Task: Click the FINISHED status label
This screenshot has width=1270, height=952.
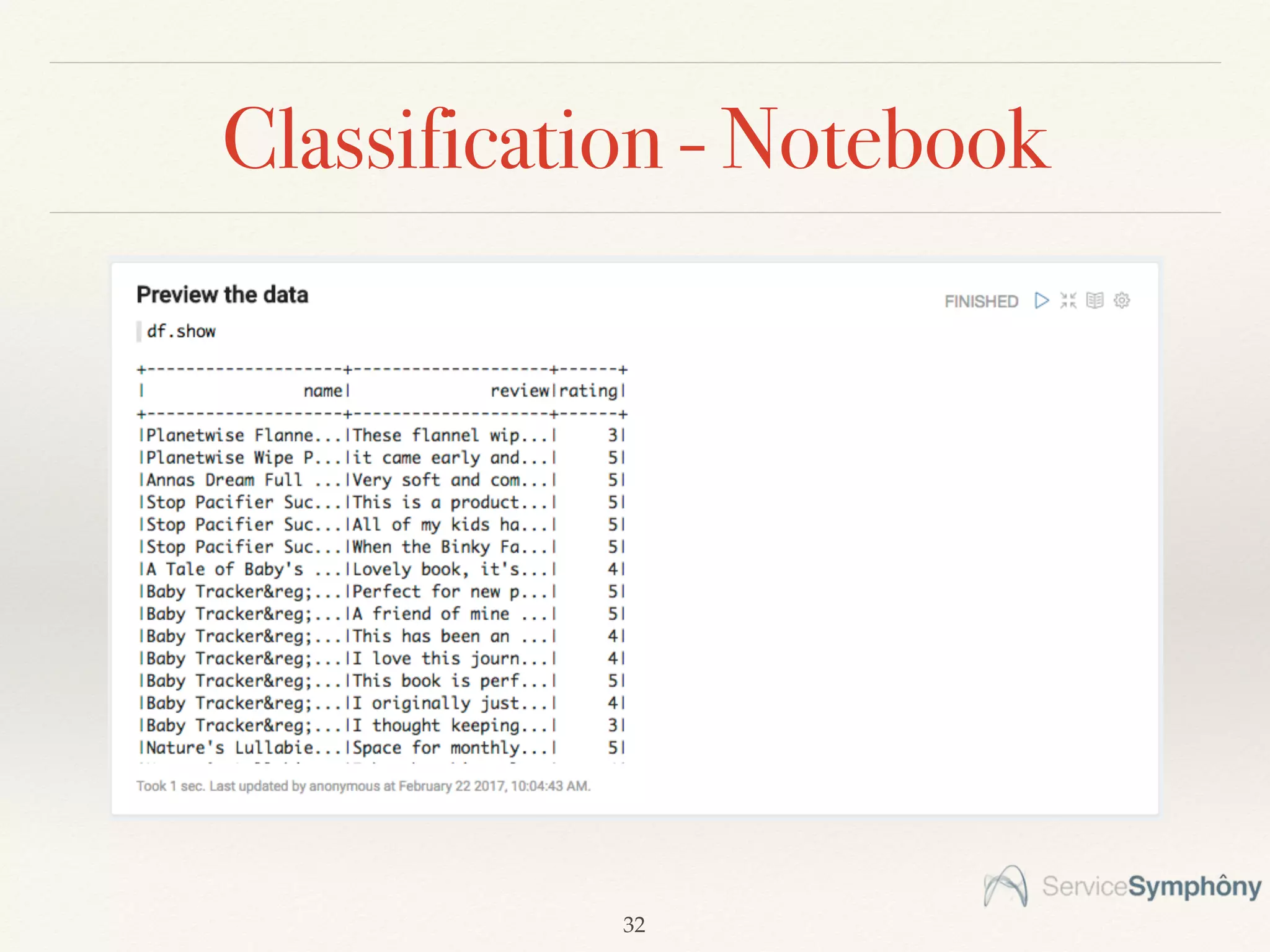Action: (x=981, y=301)
